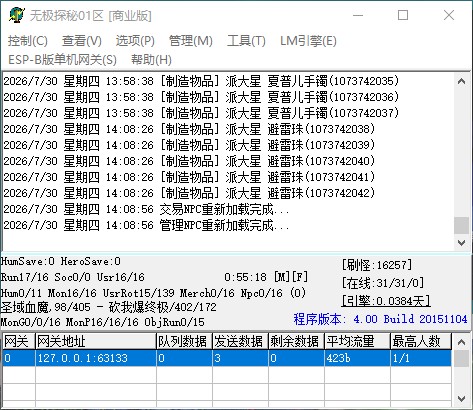
Task: Click the application icon in the title bar
Action: 17,15
